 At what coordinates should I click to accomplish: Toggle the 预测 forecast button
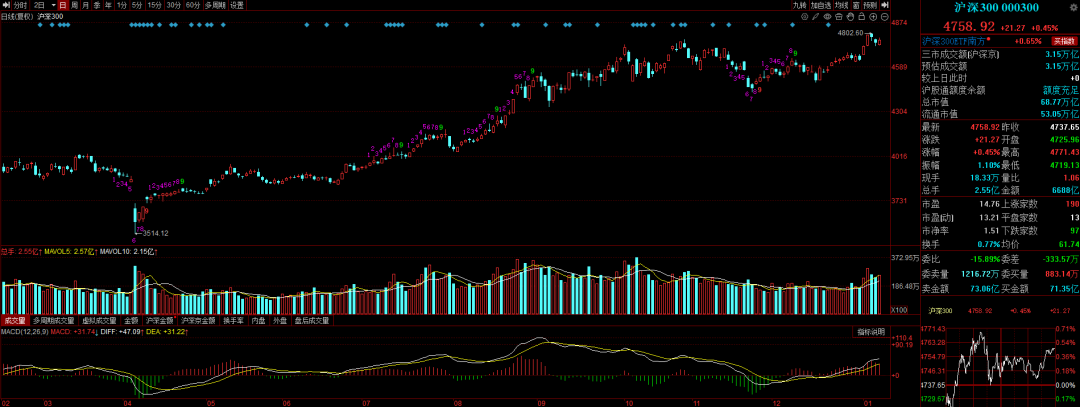pos(871,5)
